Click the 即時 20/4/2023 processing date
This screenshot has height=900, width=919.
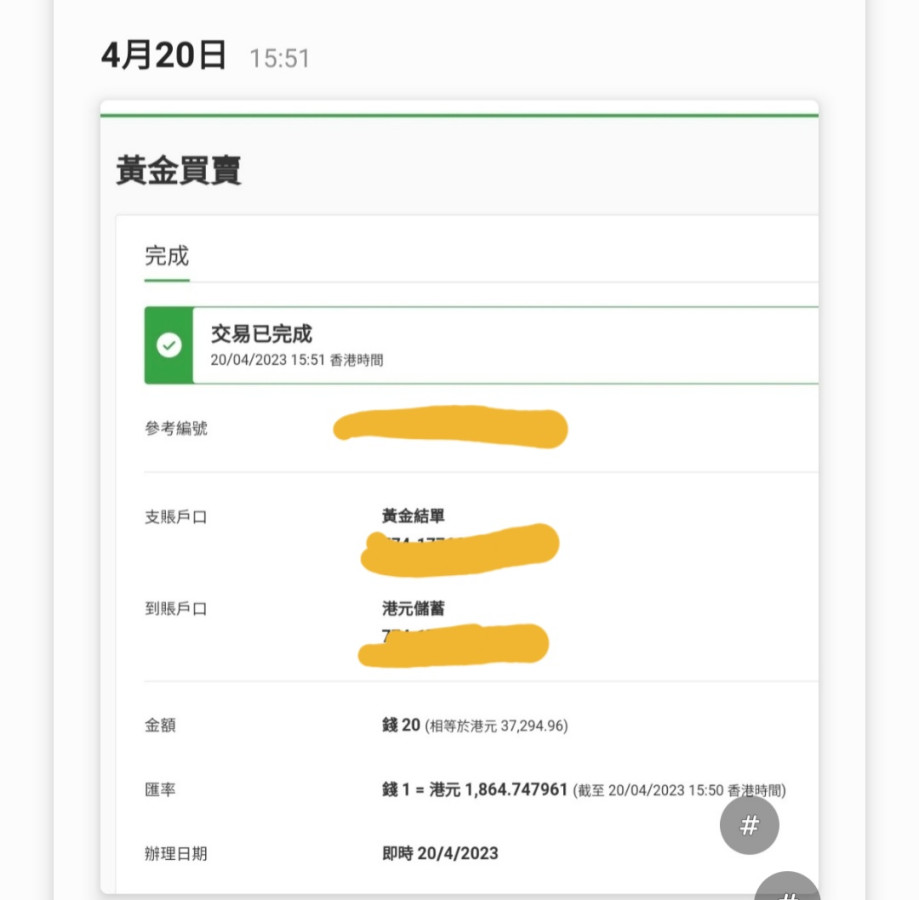[x=440, y=853]
